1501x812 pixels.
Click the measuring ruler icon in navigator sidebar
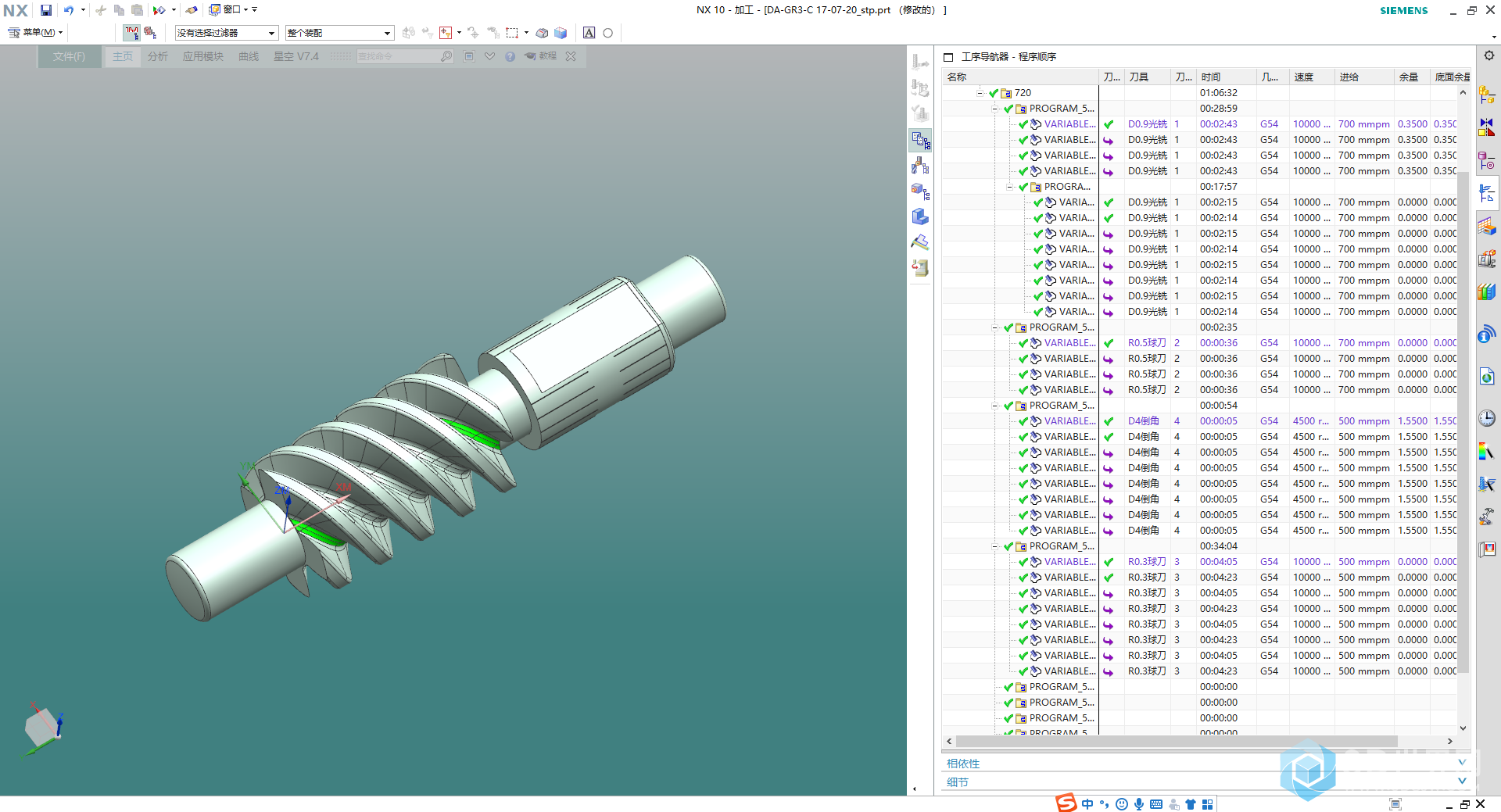point(921,242)
